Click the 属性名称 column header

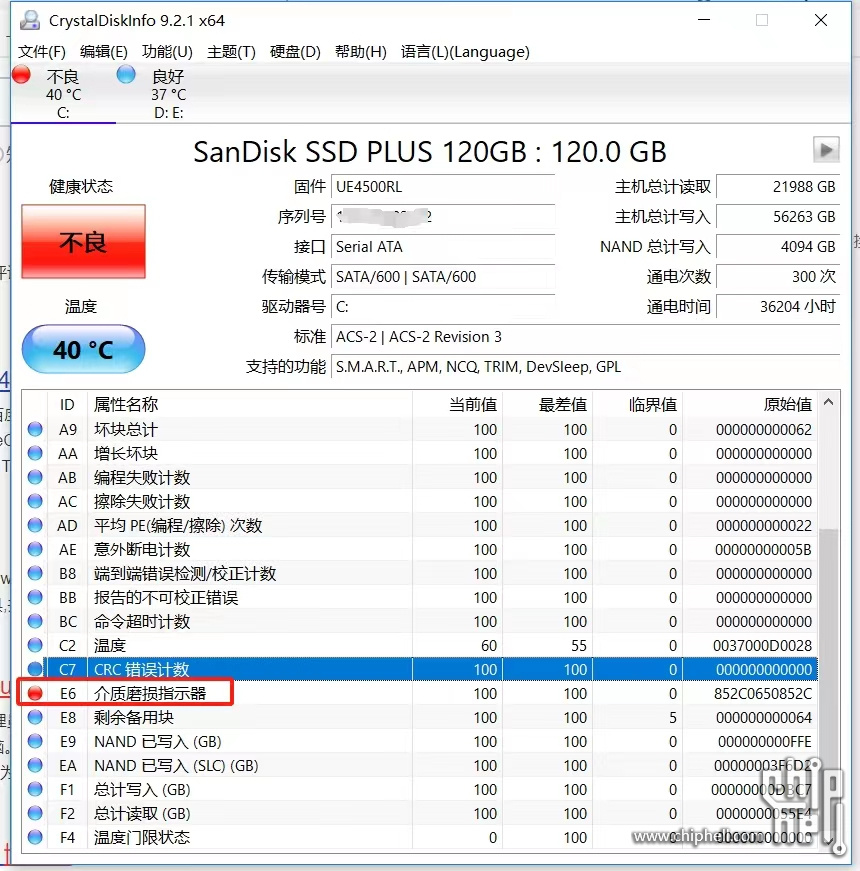(126, 404)
